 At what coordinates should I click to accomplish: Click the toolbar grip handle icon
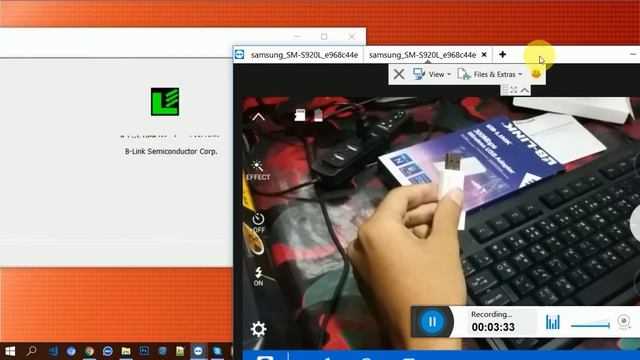coord(505,90)
